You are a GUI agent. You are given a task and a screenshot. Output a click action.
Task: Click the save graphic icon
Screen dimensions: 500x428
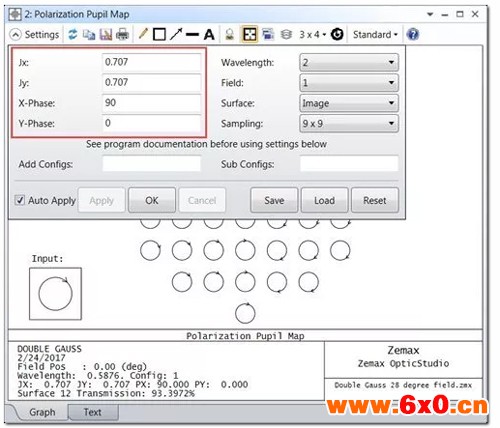[x=106, y=34]
